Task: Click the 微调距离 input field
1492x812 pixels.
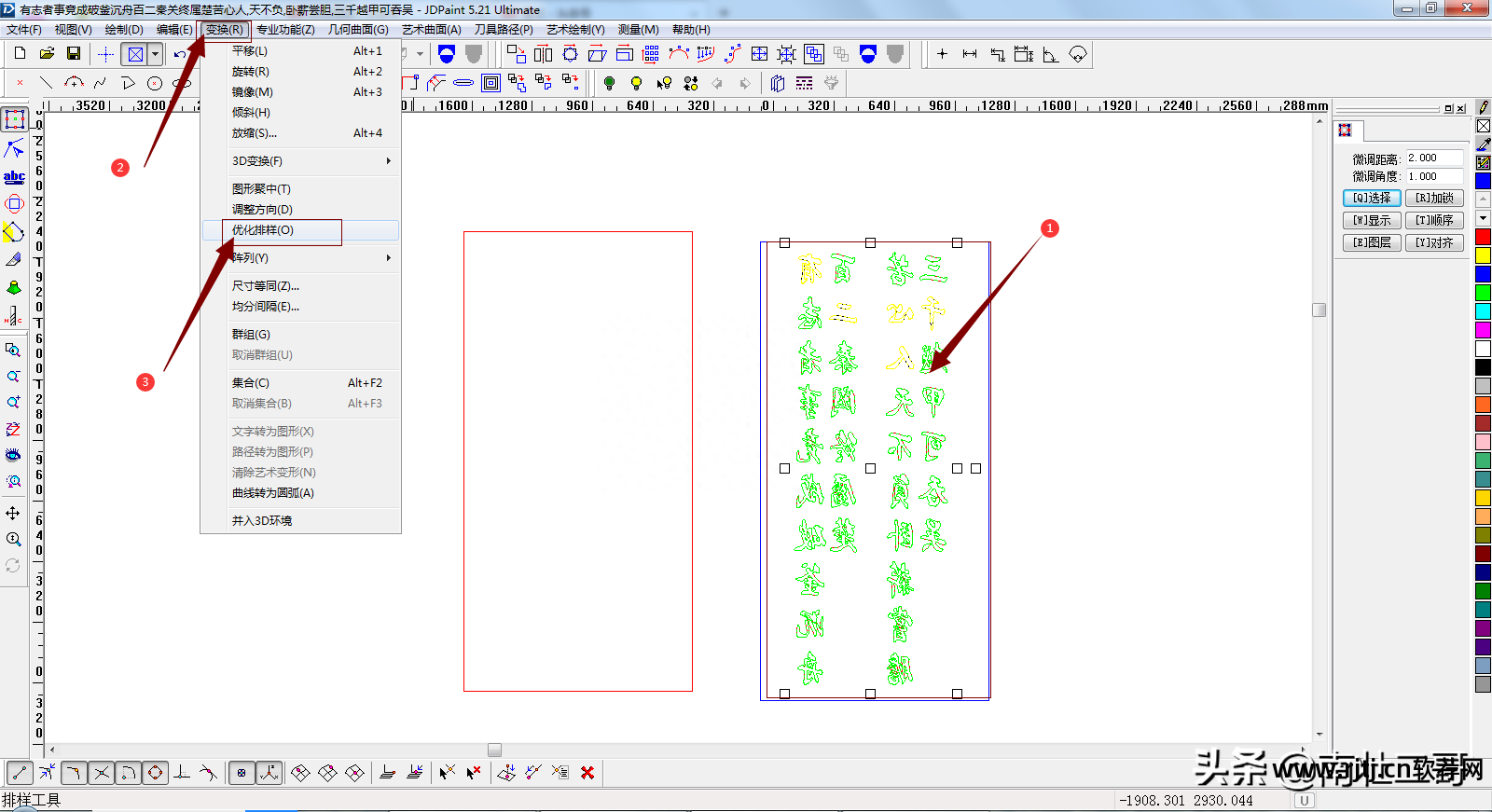Action: tap(1434, 158)
